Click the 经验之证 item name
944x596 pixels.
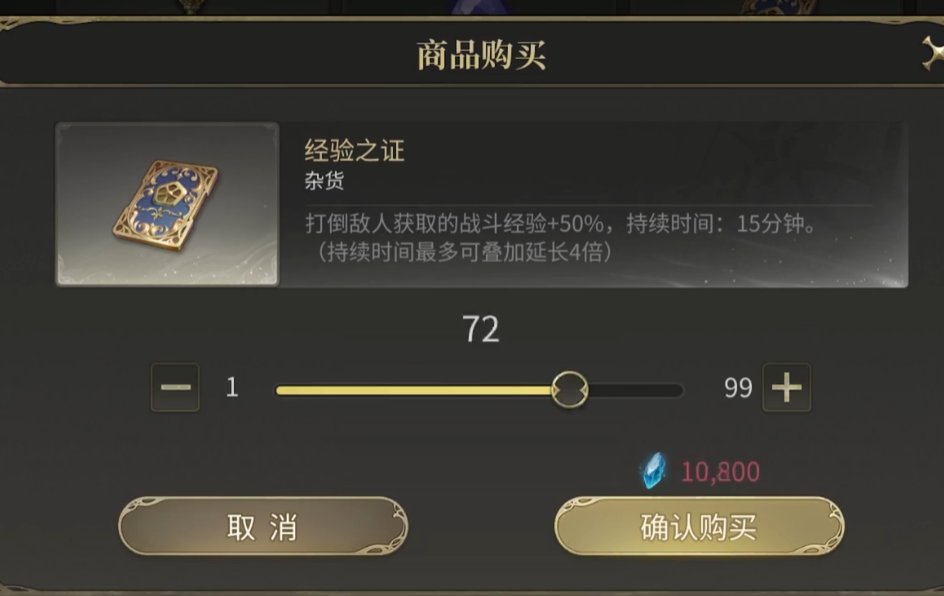pyautogui.click(x=354, y=152)
